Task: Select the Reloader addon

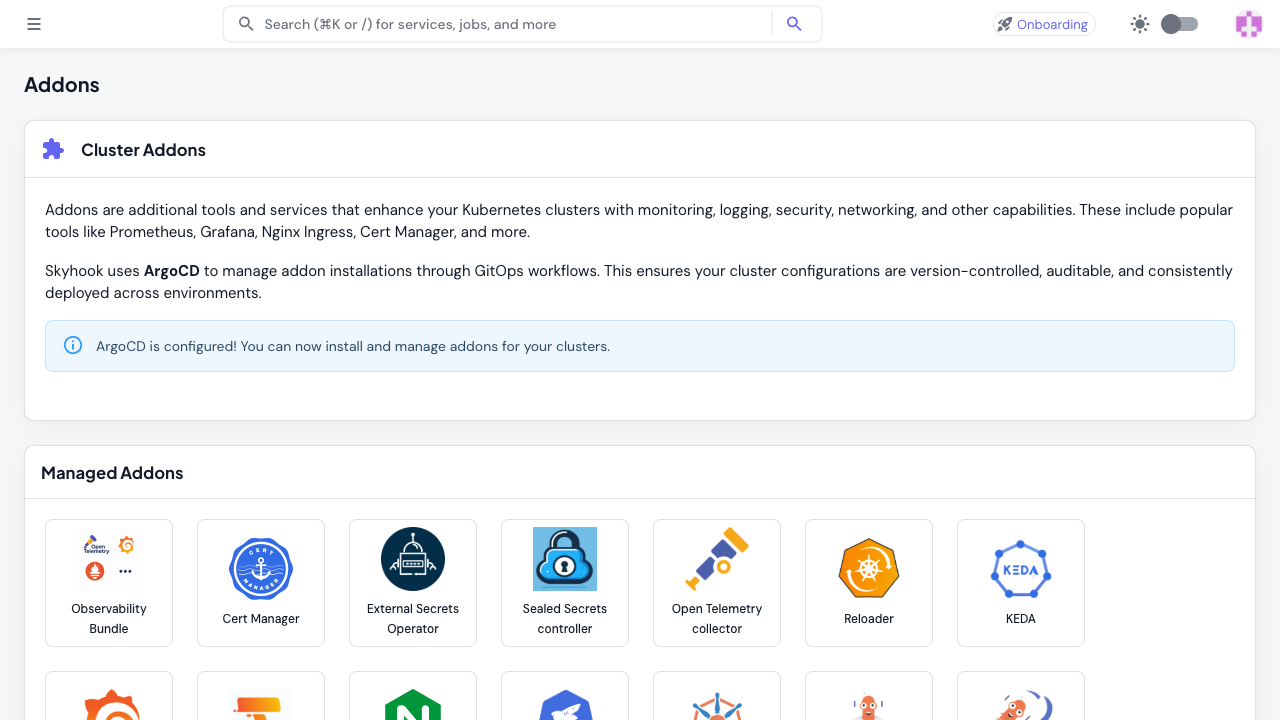Action: coord(869,583)
